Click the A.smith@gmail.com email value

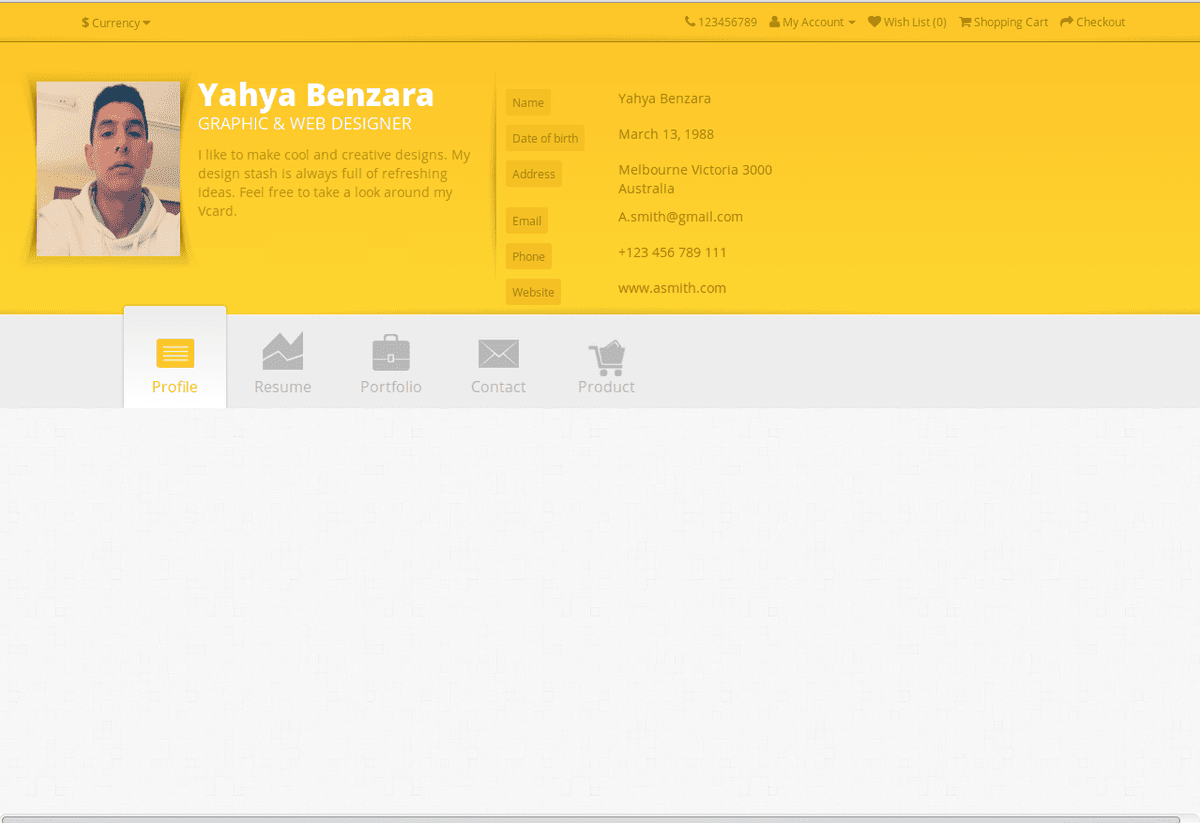pyautogui.click(x=681, y=217)
